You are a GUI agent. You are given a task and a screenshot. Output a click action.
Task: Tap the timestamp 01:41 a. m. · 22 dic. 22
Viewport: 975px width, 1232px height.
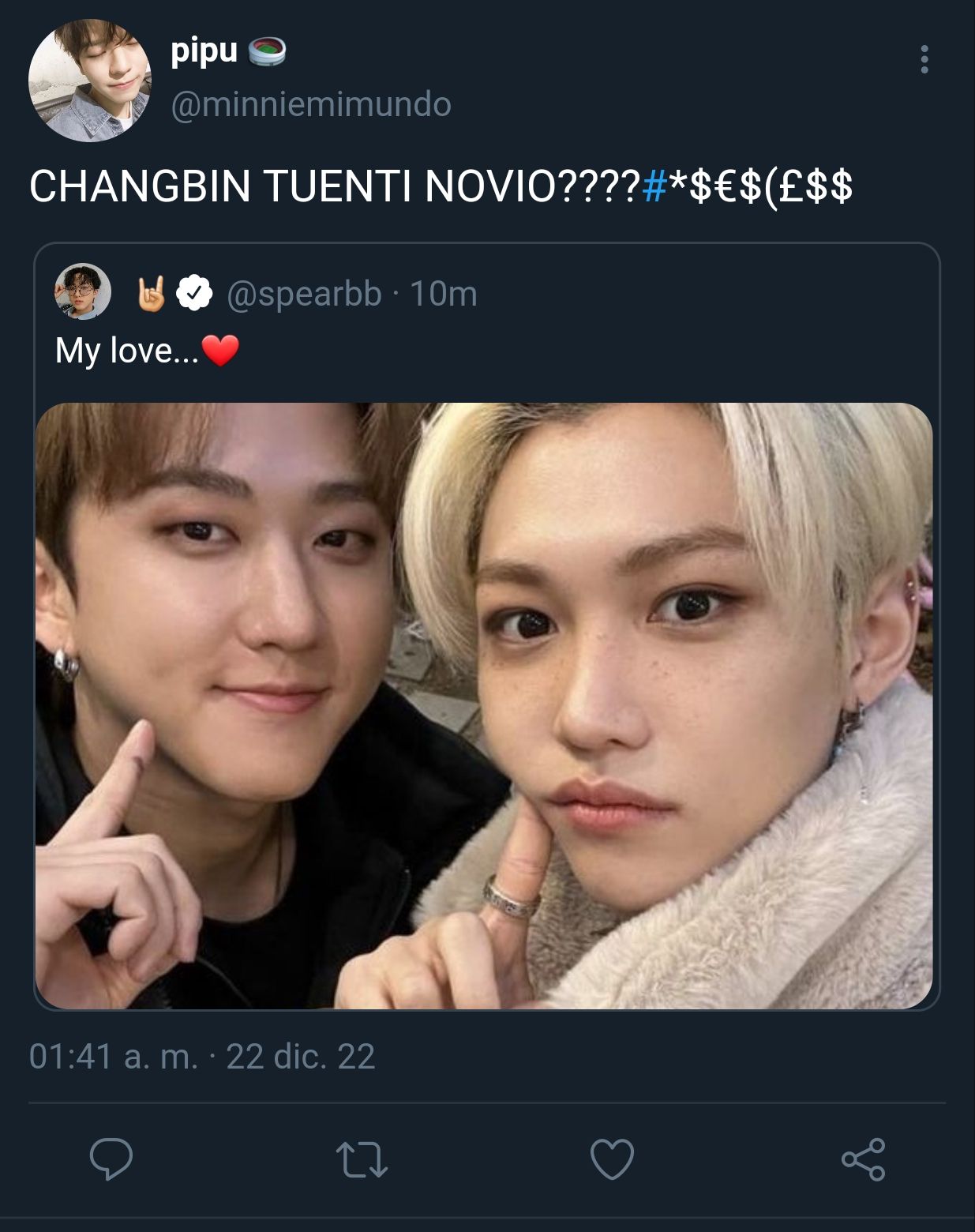click(x=202, y=1056)
